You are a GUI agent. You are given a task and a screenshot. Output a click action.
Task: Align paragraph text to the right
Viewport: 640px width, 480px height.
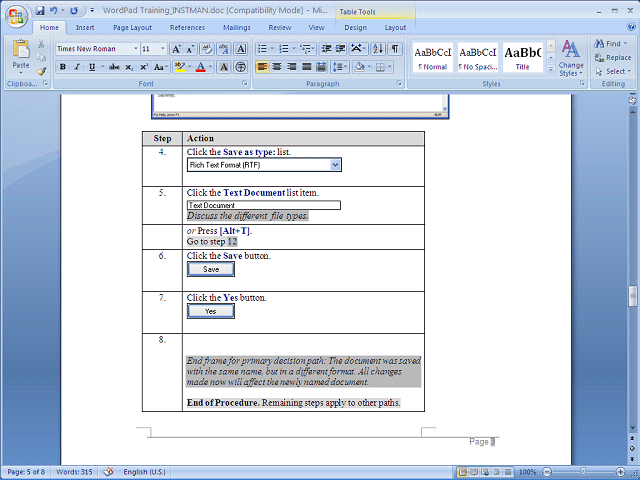pos(291,67)
